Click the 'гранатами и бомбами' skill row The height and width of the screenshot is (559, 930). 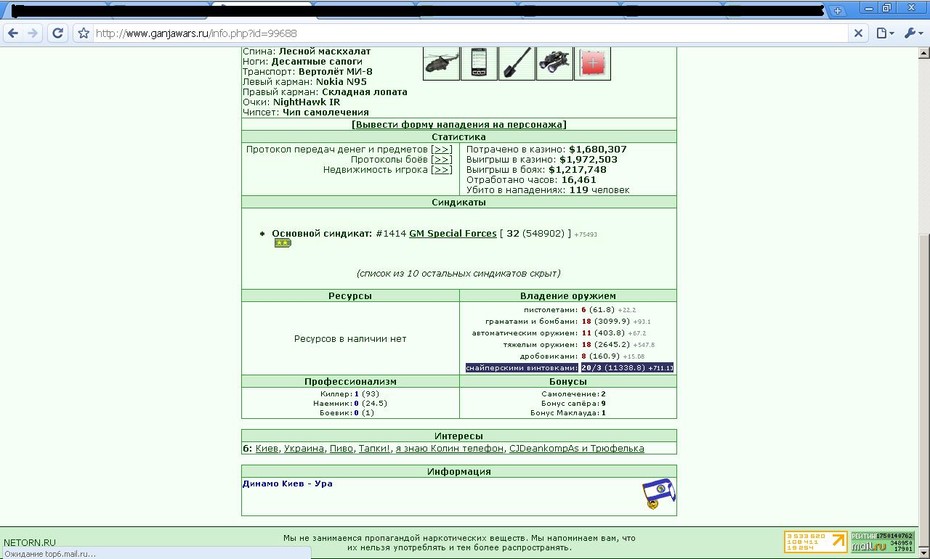pos(568,321)
